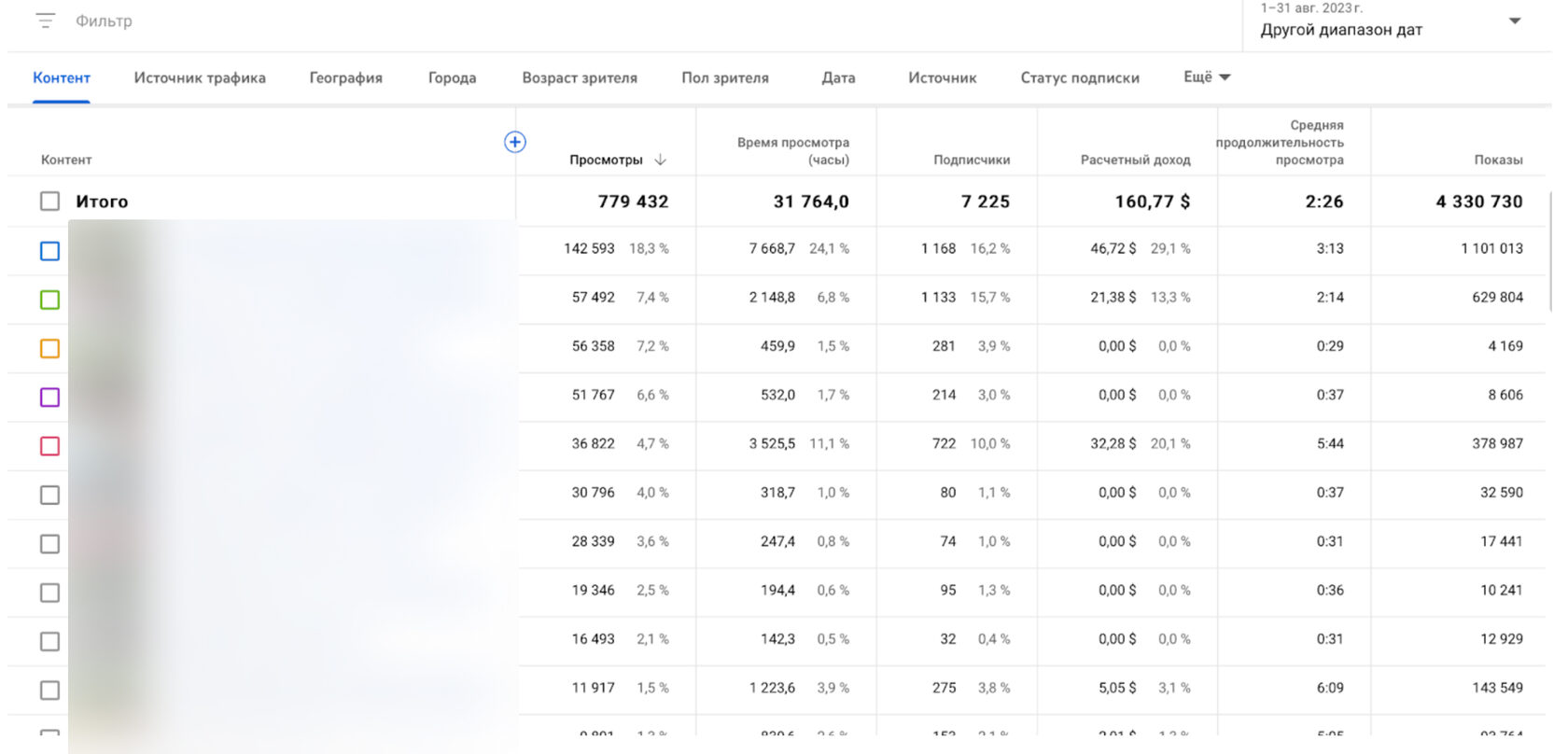This screenshot has width=1568, height=754.
Task: Toggle green checkbox in the 57 492 row
Action: point(50,300)
